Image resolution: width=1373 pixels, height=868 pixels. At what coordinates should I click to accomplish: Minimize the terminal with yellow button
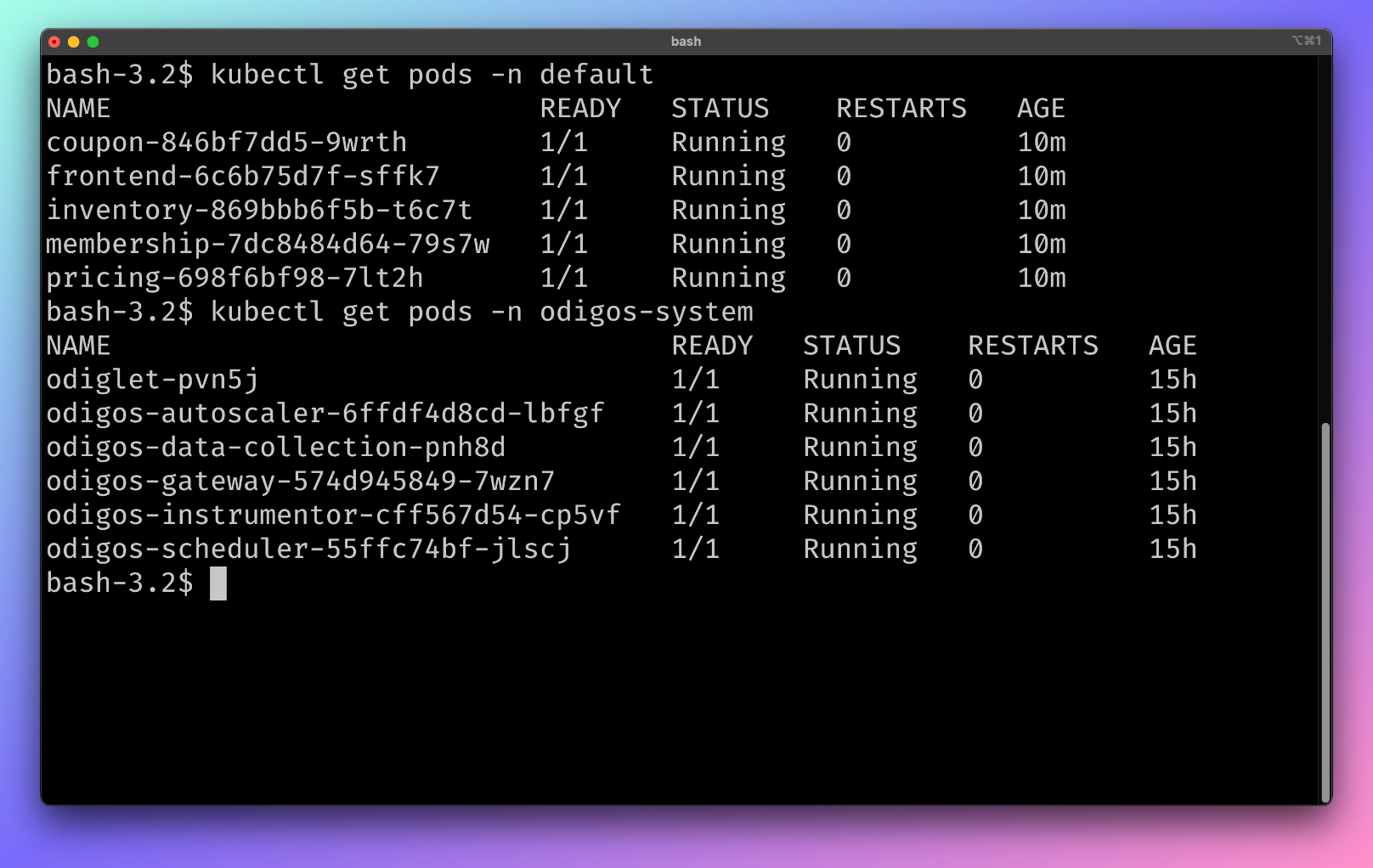point(74,42)
